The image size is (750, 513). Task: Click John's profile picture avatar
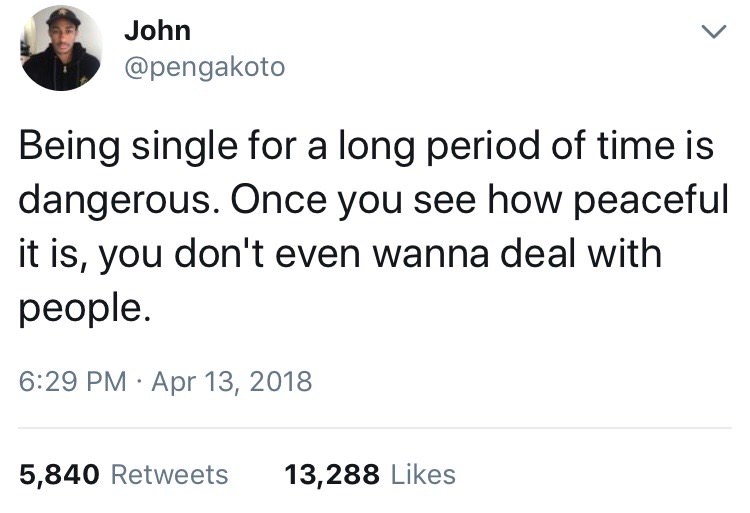coord(62,48)
